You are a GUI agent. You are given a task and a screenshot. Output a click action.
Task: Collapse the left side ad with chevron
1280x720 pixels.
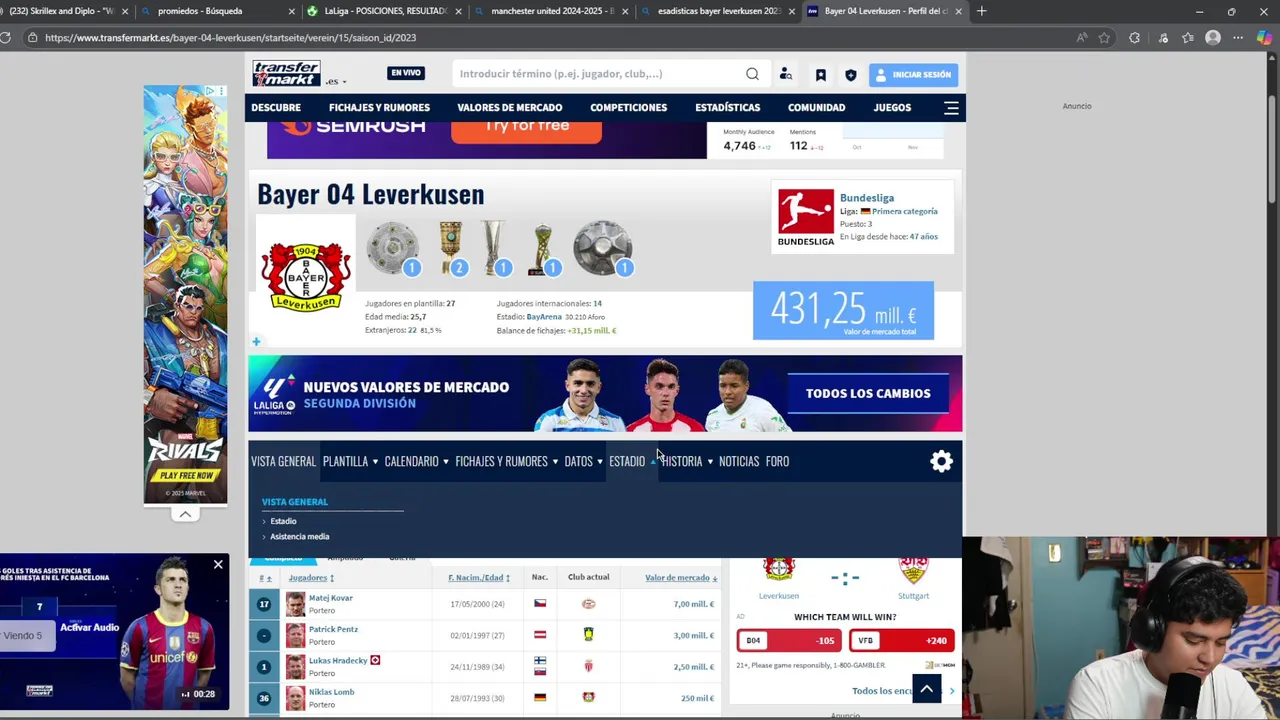pyautogui.click(x=185, y=514)
